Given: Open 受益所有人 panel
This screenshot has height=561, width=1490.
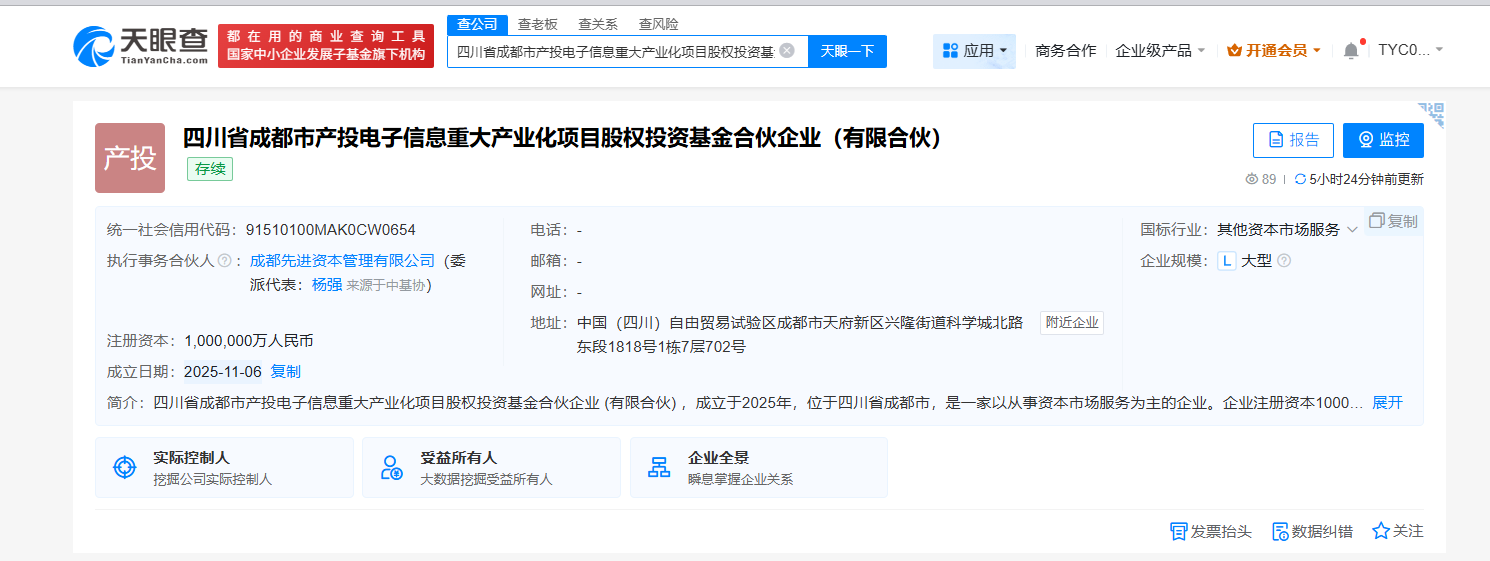Looking at the screenshot, I should click(x=490, y=467).
